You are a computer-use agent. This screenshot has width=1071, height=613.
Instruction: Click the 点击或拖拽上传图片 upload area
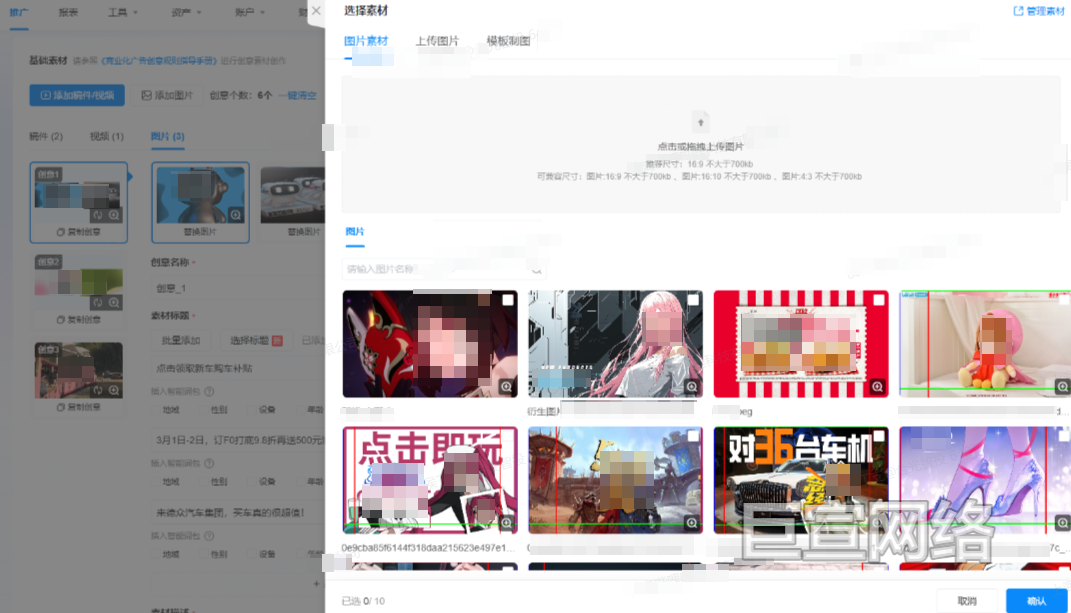click(x=701, y=145)
